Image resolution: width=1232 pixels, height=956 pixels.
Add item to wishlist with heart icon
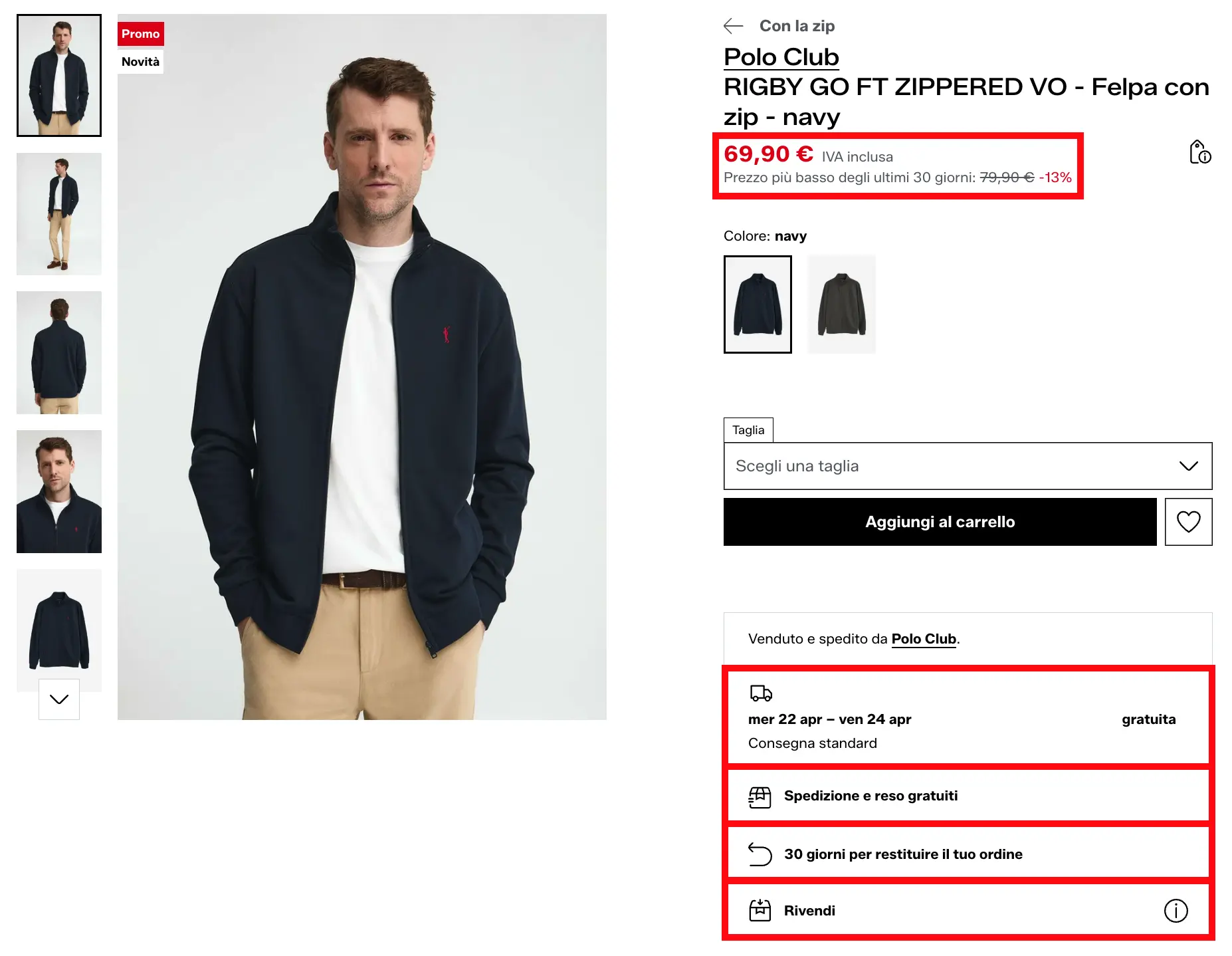(x=1188, y=522)
